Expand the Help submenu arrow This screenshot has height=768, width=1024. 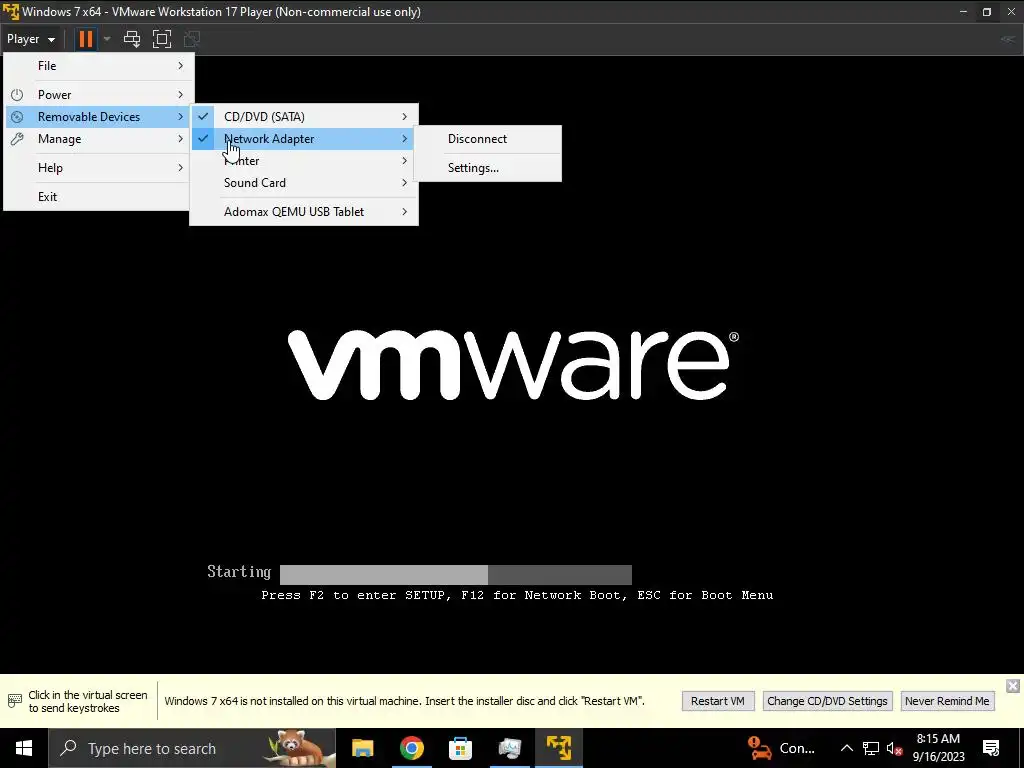(180, 168)
